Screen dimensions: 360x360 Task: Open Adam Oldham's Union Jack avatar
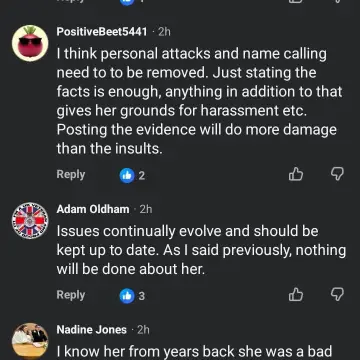click(30, 220)
